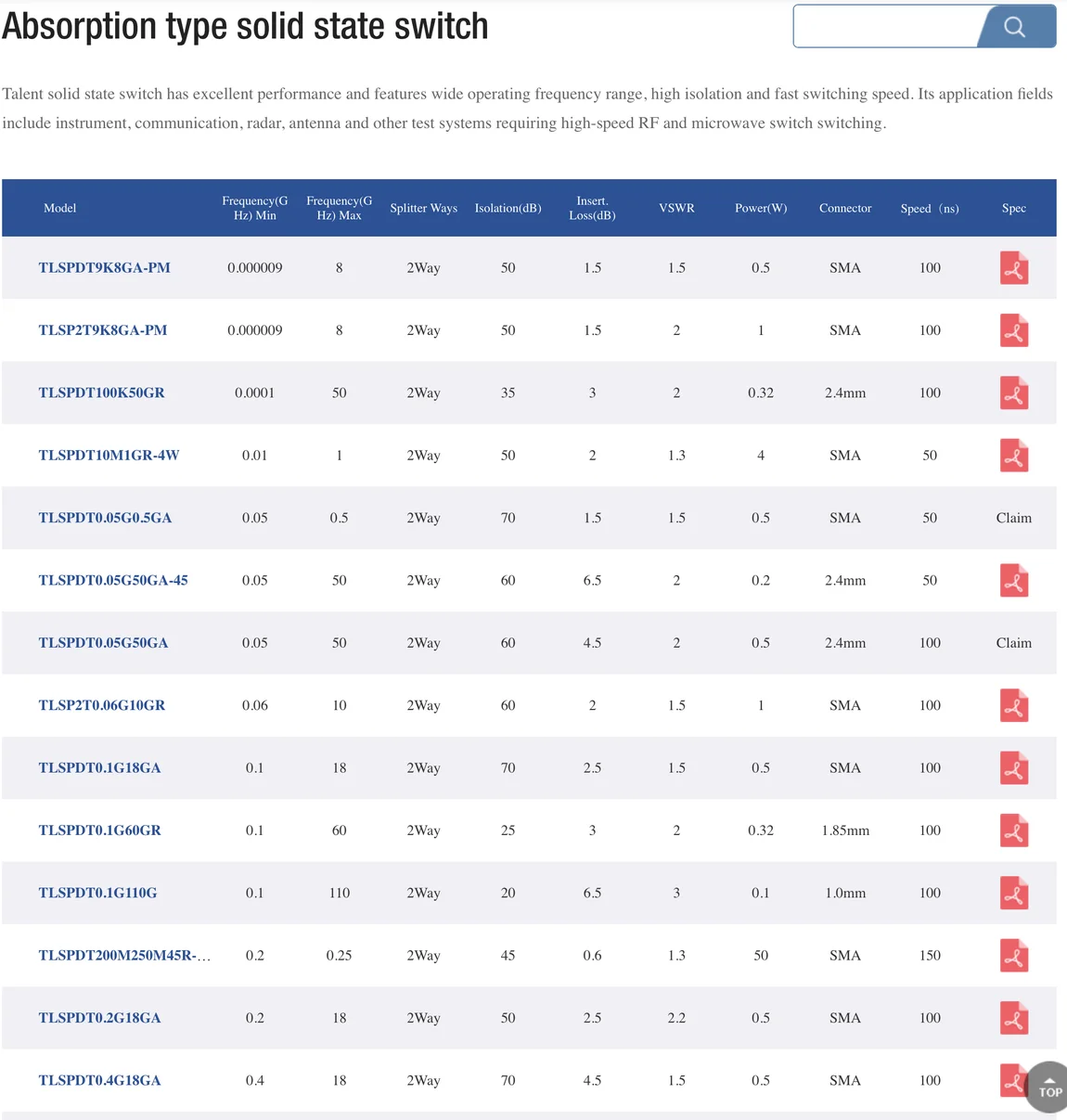Download the TLSP2T0.06G10GR spec PDF
Screen dimensions: 1067x1120
tap(1013, 706)
